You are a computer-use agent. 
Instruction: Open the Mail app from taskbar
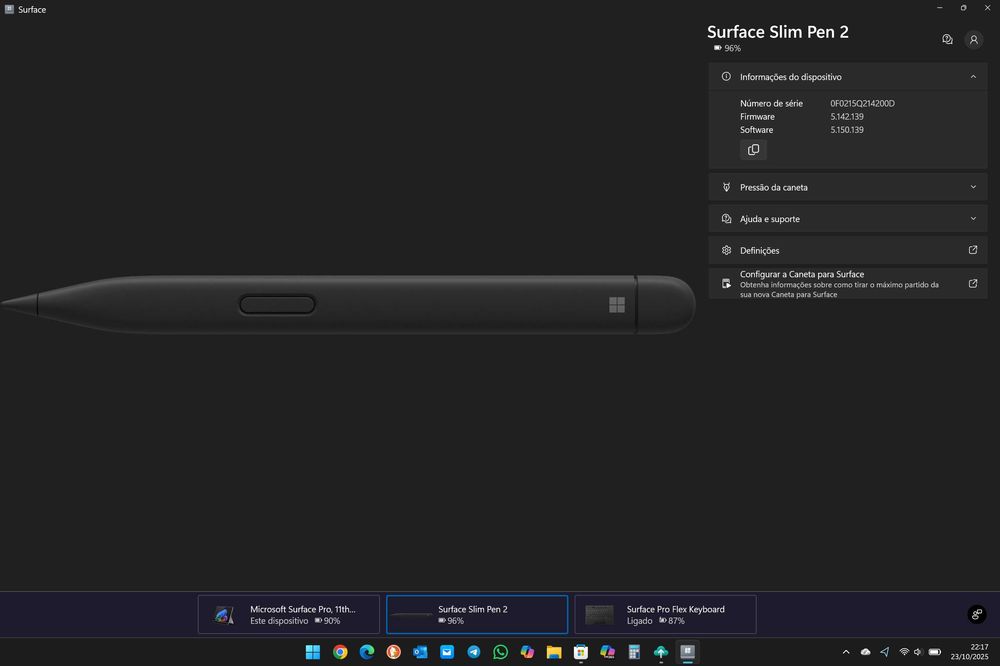tap(447, 652)
